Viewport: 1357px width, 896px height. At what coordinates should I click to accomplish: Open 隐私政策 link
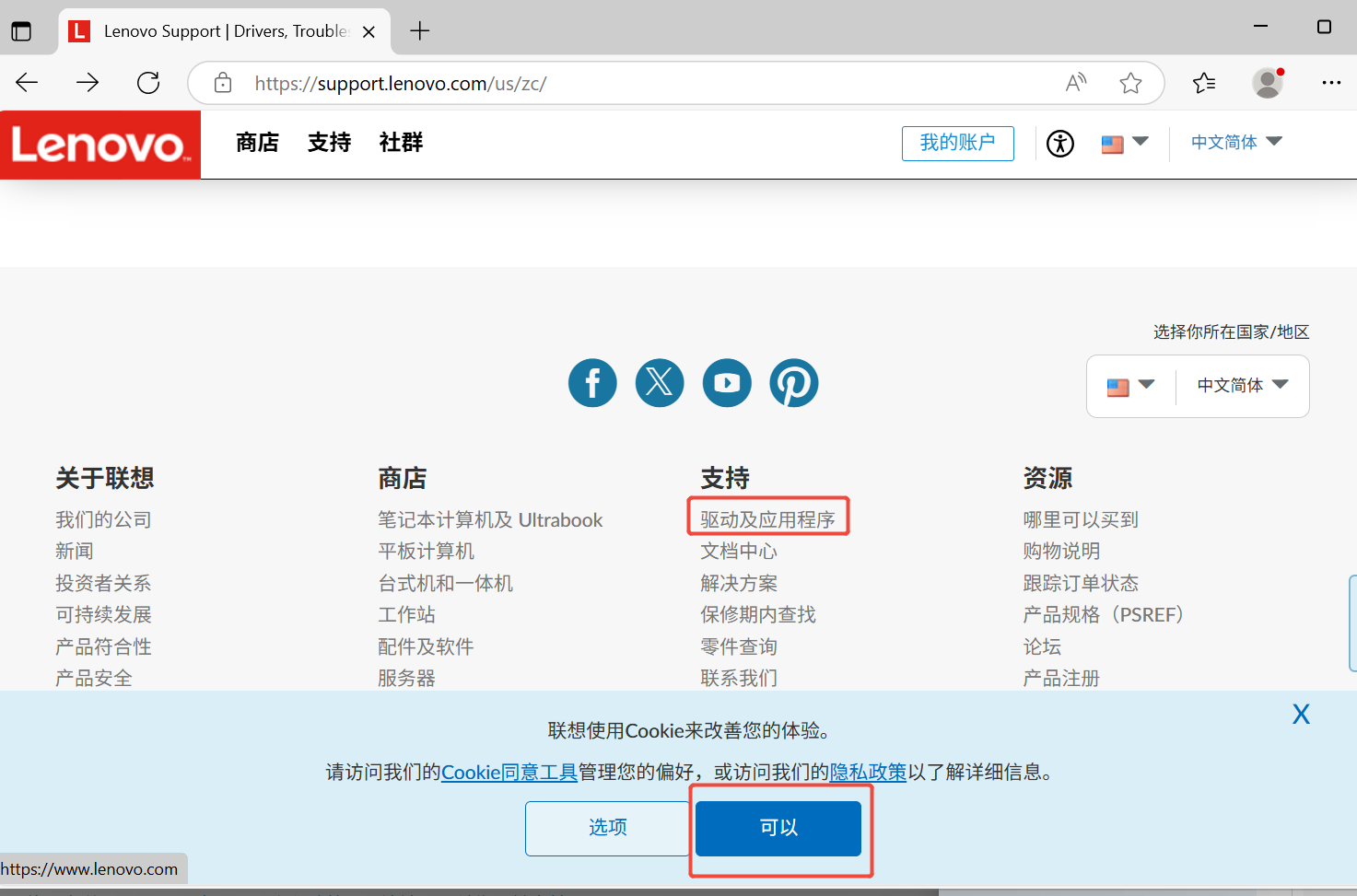[x=868, y=772]
